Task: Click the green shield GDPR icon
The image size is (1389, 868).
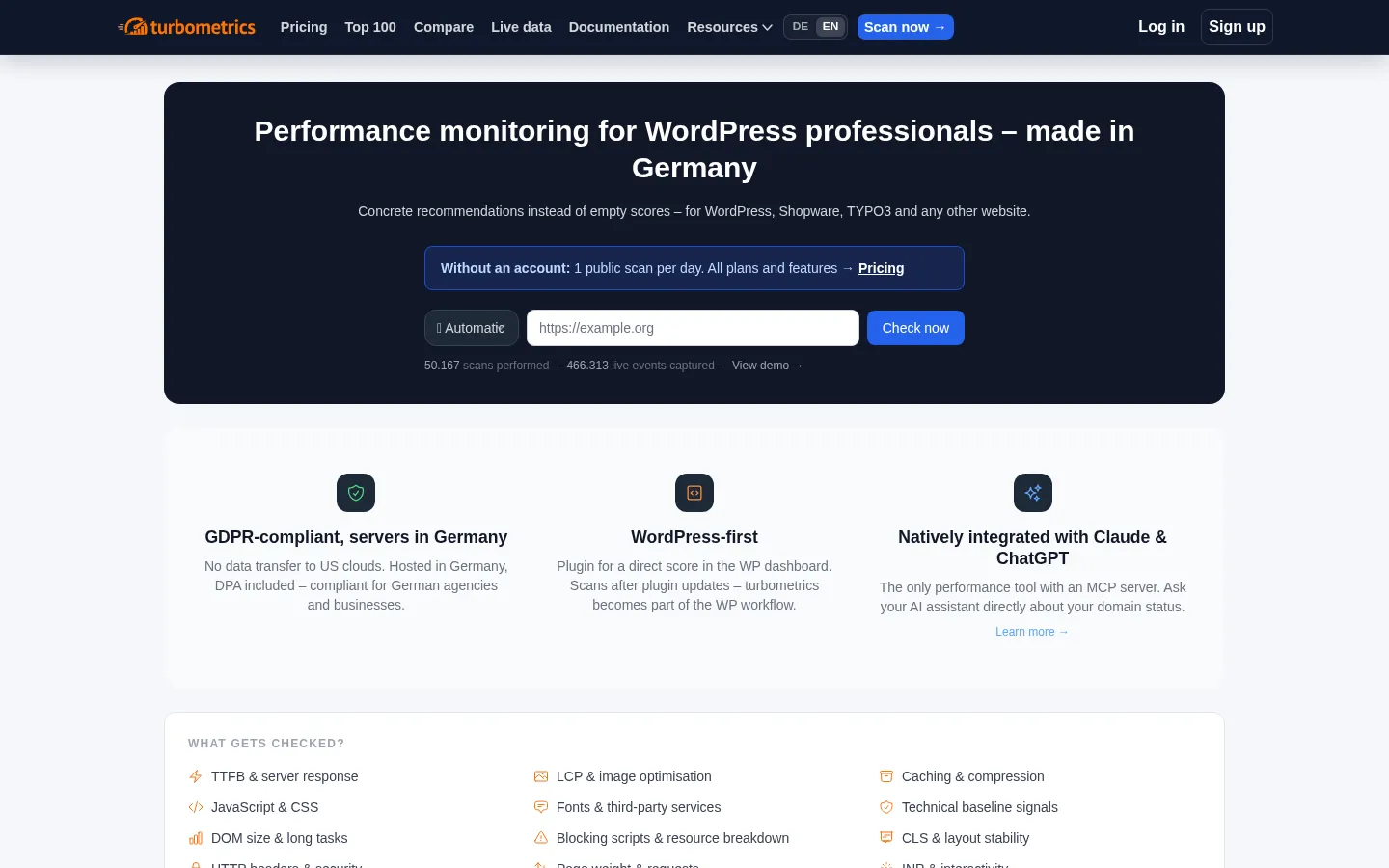Action: 356,493
